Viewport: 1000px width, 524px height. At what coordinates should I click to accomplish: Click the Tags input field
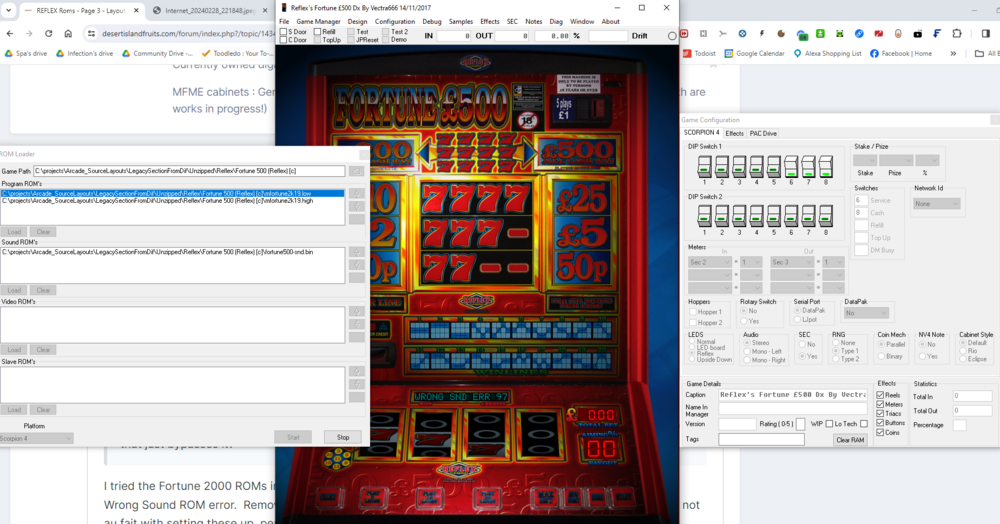(761, 439)
